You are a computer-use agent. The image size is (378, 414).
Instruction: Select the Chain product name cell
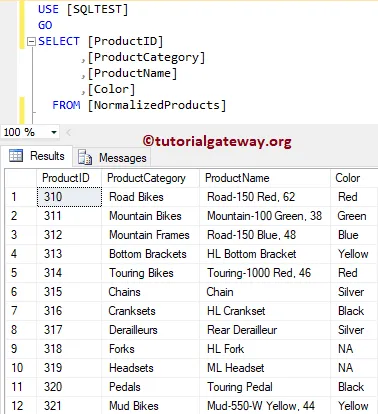click(x=265, y=292)
